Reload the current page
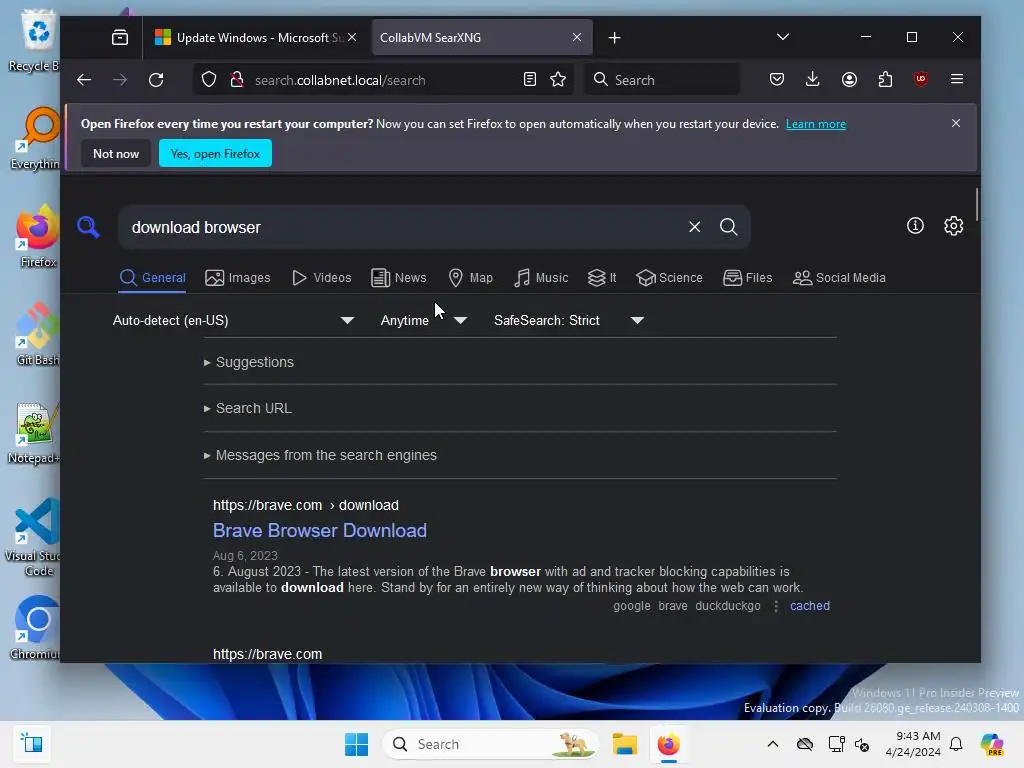Image resolution: width=1024 pixels, height=768 pixels. coord(156,80)
